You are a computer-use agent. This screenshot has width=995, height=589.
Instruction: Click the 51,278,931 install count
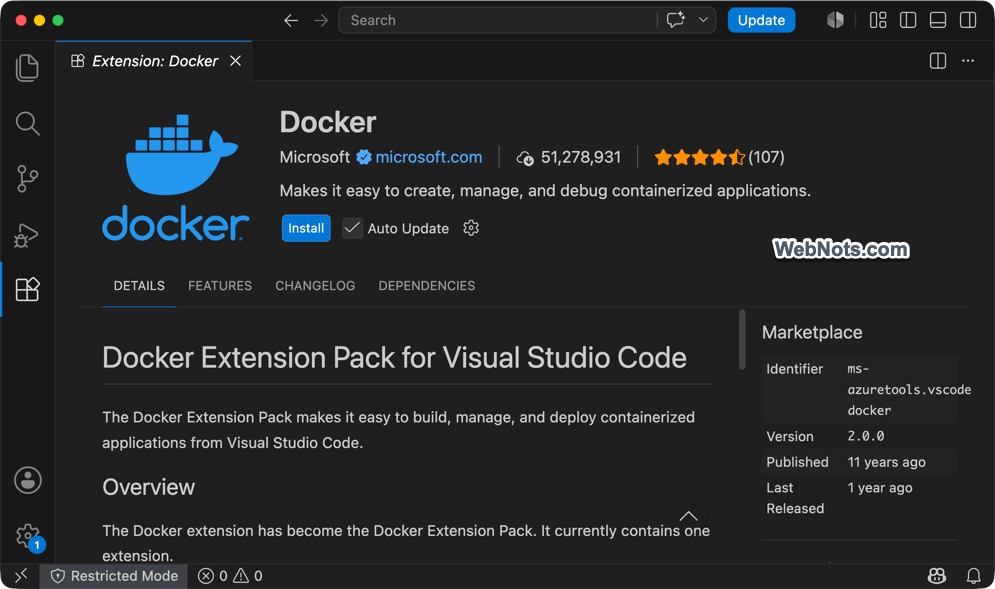coord(569,157)
